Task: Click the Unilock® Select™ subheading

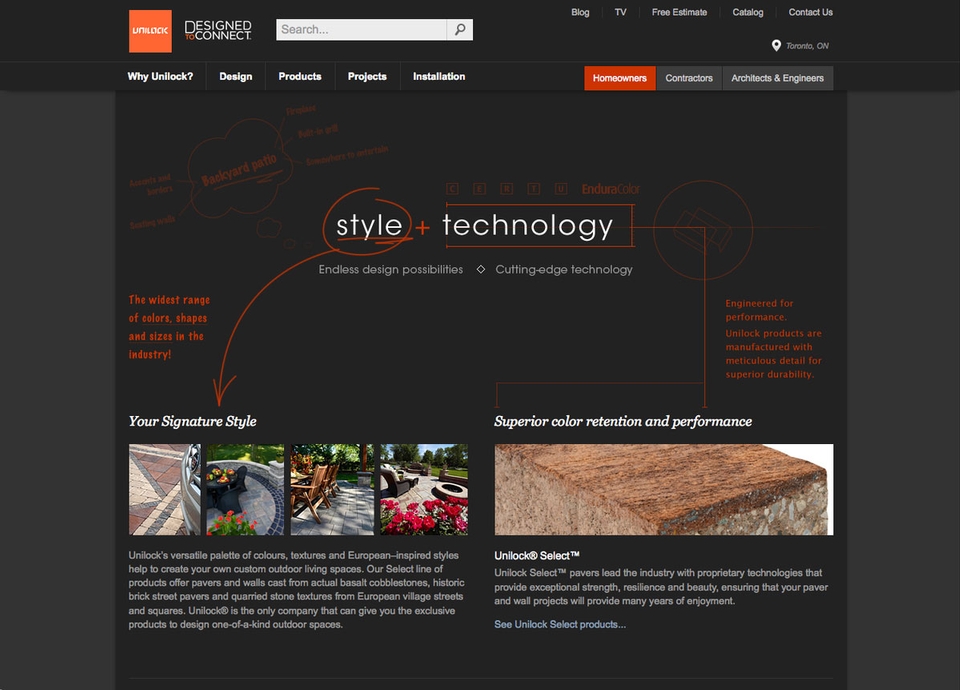Action: (537, 556)
